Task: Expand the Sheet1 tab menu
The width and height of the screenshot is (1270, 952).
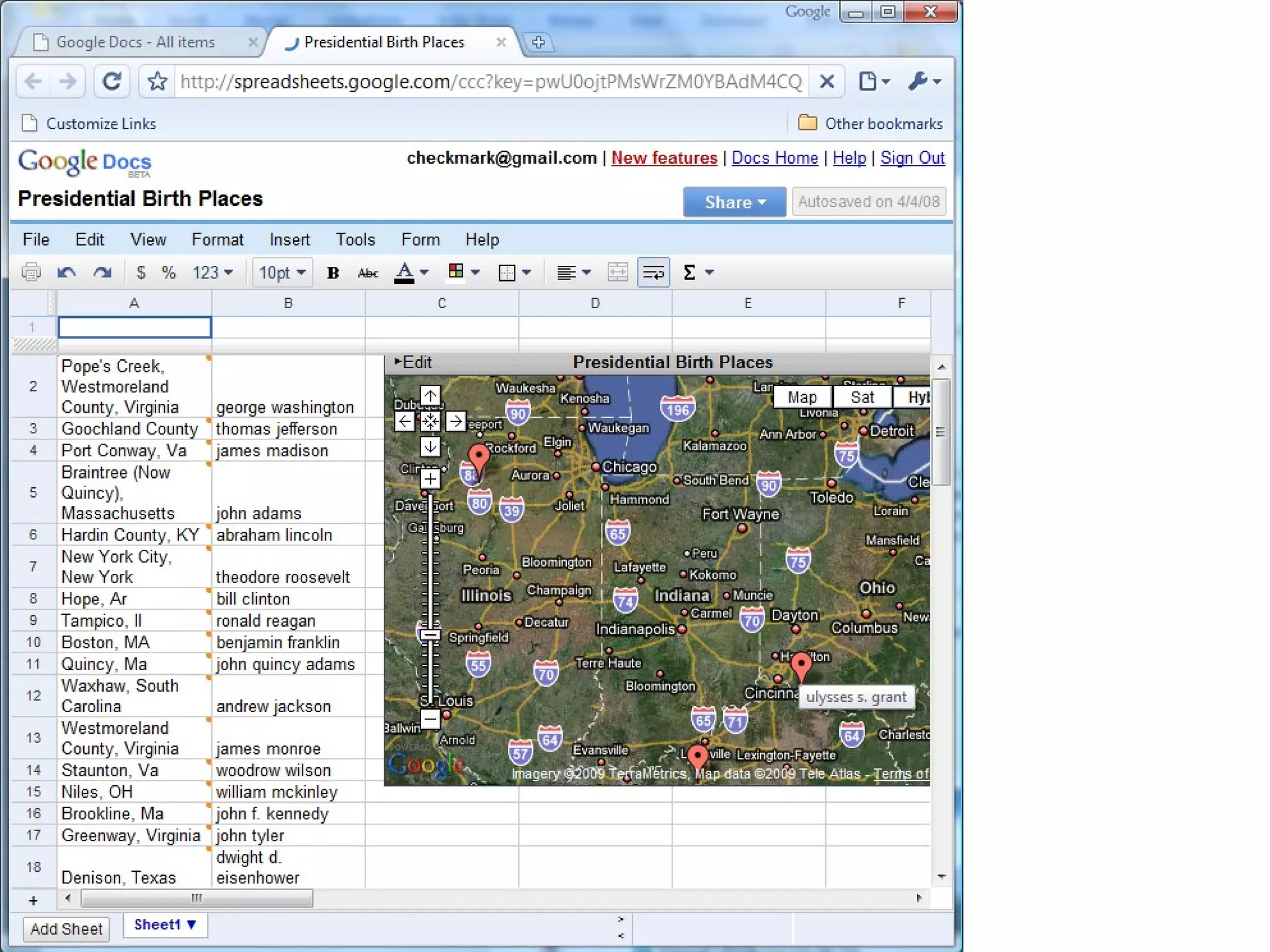Action: click(x=192, y=924)
